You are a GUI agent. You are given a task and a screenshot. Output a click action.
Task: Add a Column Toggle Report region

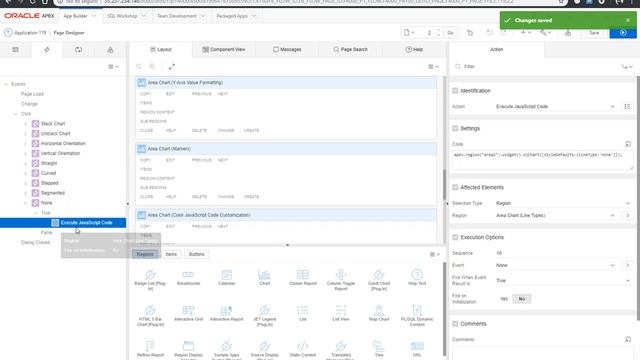pos(341,280)
